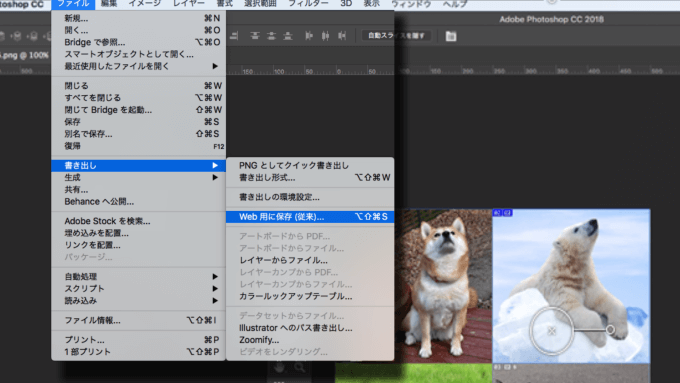The image size is (680, 383).
Task: Select Adobe Stock を検索...
Action: pos(138,221)
